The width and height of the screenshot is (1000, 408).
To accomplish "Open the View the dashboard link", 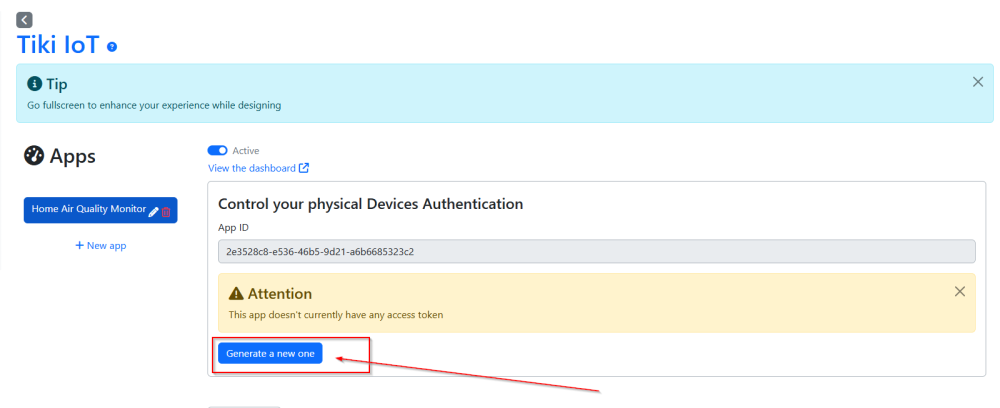I will pyautogui.click(x=252, y=168).
